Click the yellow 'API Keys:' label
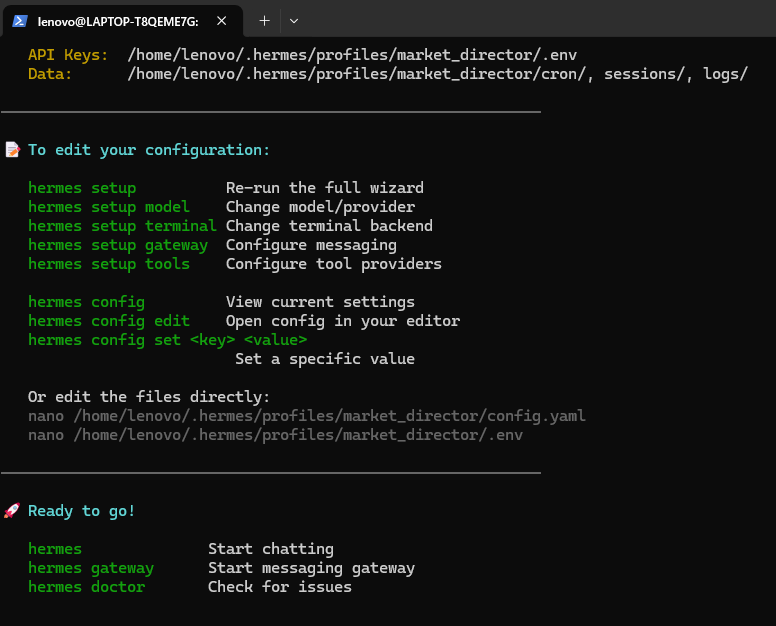 coord(68,55)
